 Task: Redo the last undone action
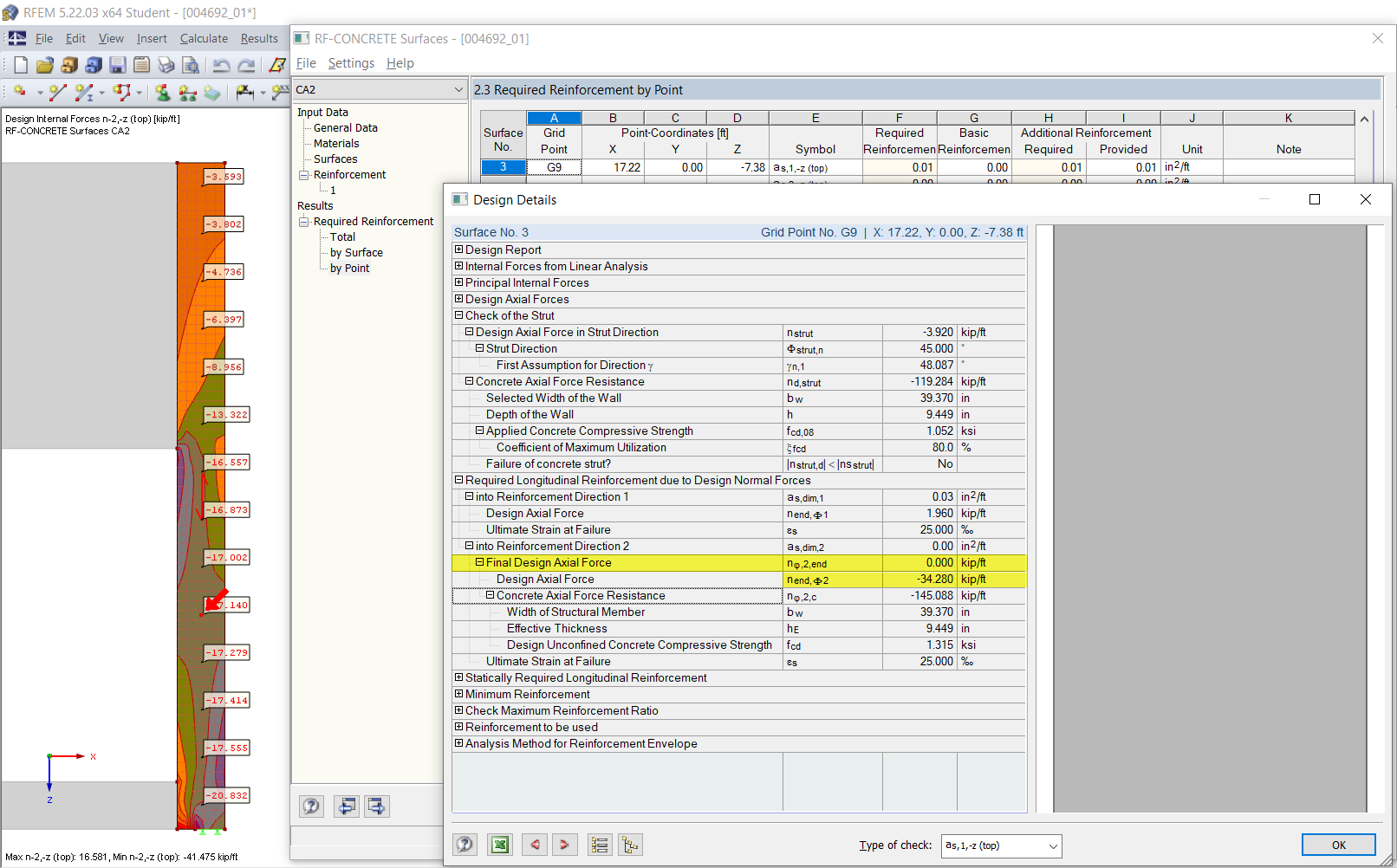246,64
